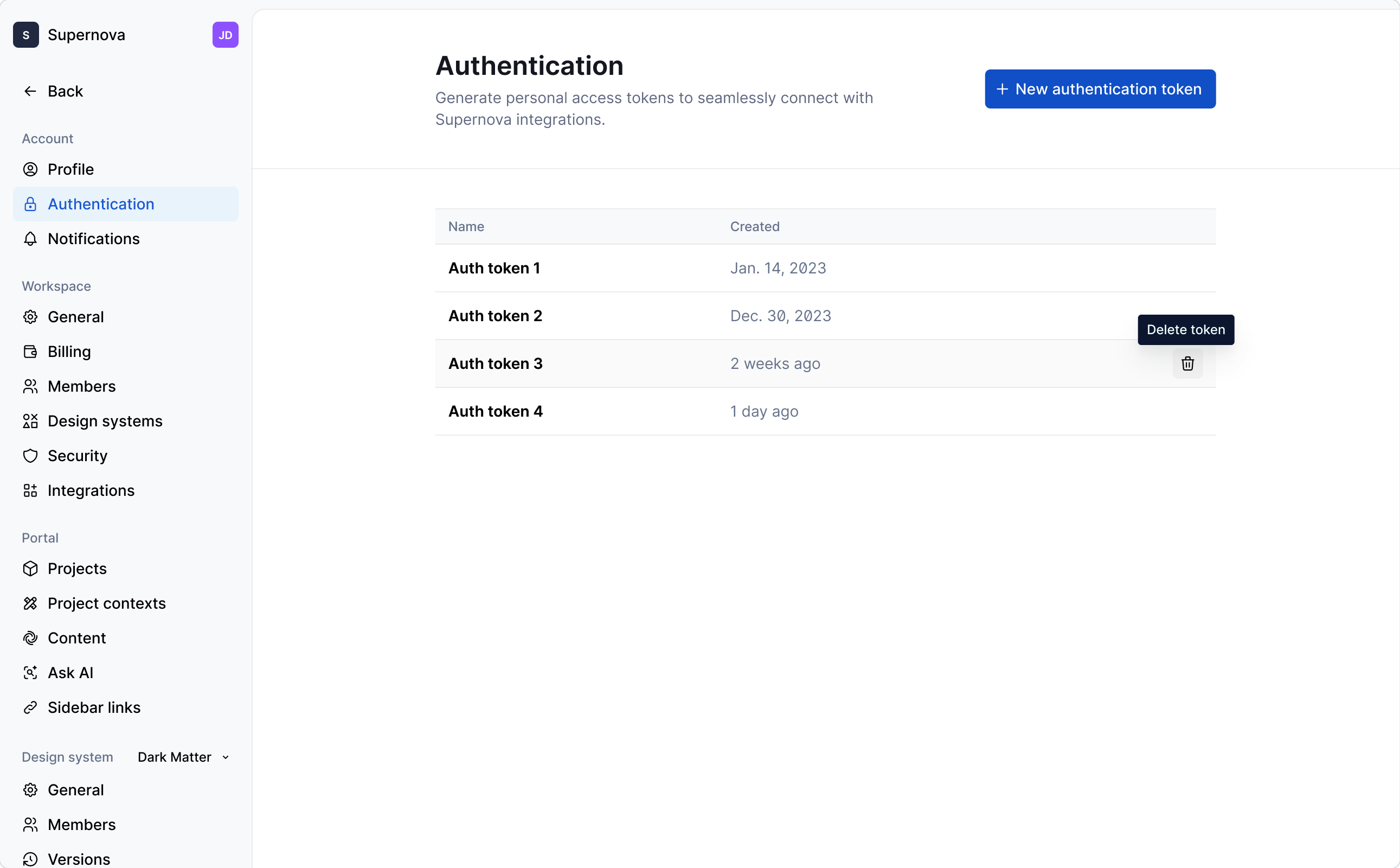This screenshot has width=1400, height=868.
Task: Delete Auth token 3 with the trash icon
Action: point(1187,363)
